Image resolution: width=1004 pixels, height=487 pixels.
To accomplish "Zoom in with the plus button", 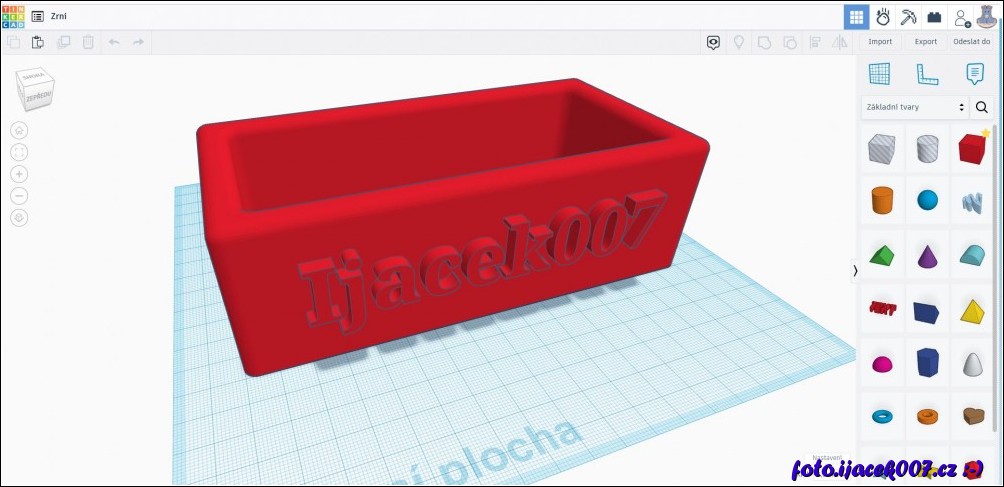I will [x=20, y=174].
